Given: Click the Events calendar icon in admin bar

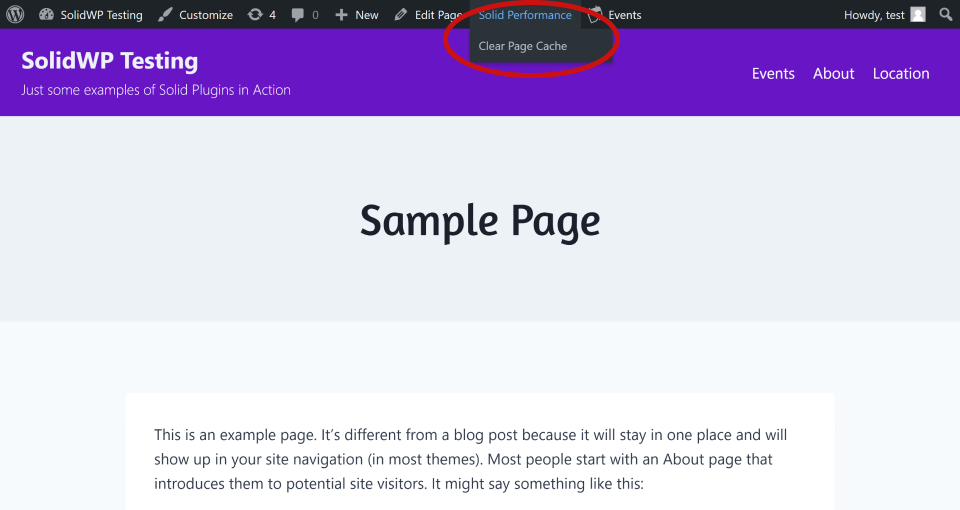Looking at the screenshot, I should tap(596, 15).
